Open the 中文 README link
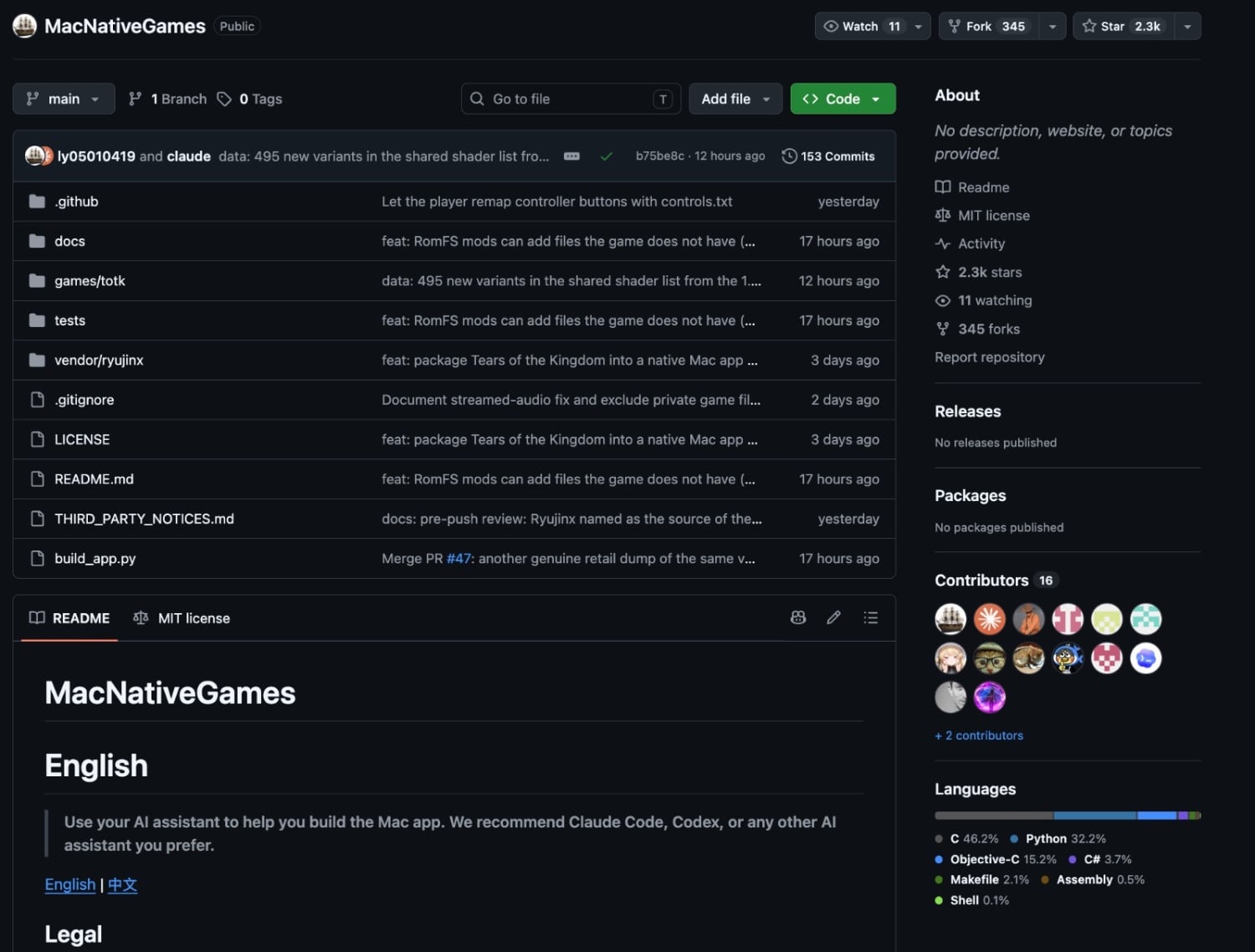 [x=122, y=884]
